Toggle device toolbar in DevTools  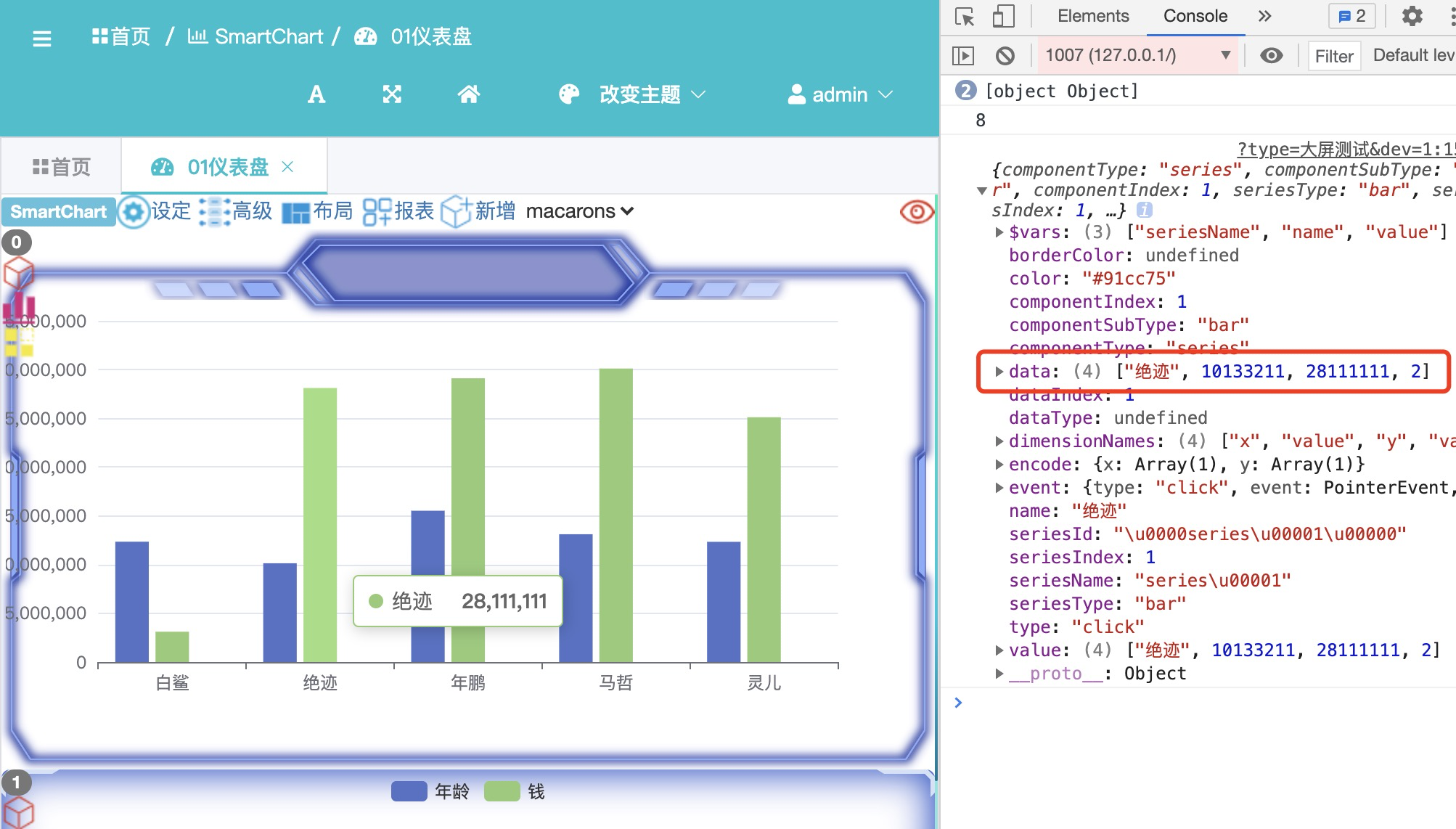tap(1003, 17)
